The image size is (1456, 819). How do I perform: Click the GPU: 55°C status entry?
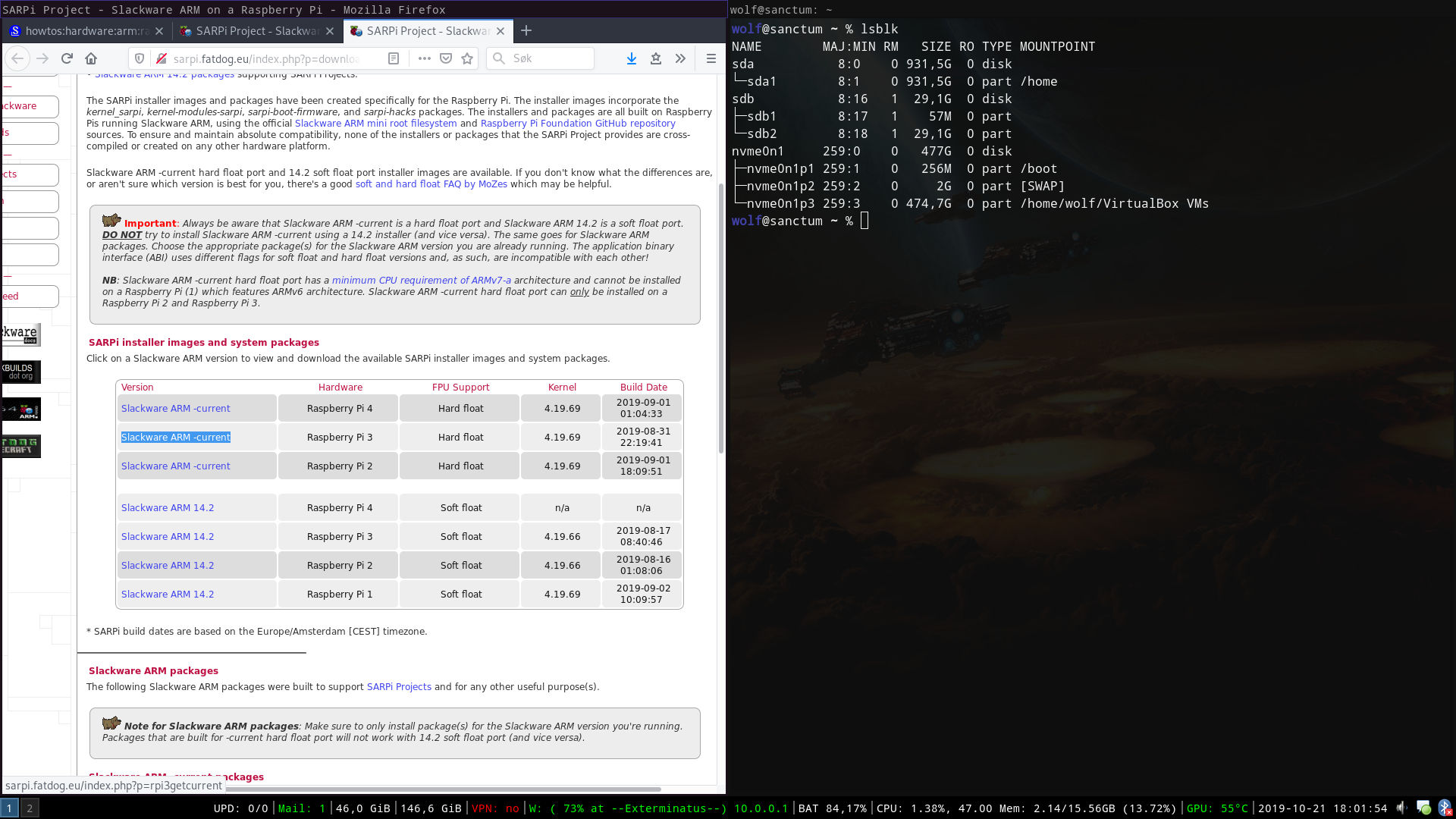(1216, 808)
